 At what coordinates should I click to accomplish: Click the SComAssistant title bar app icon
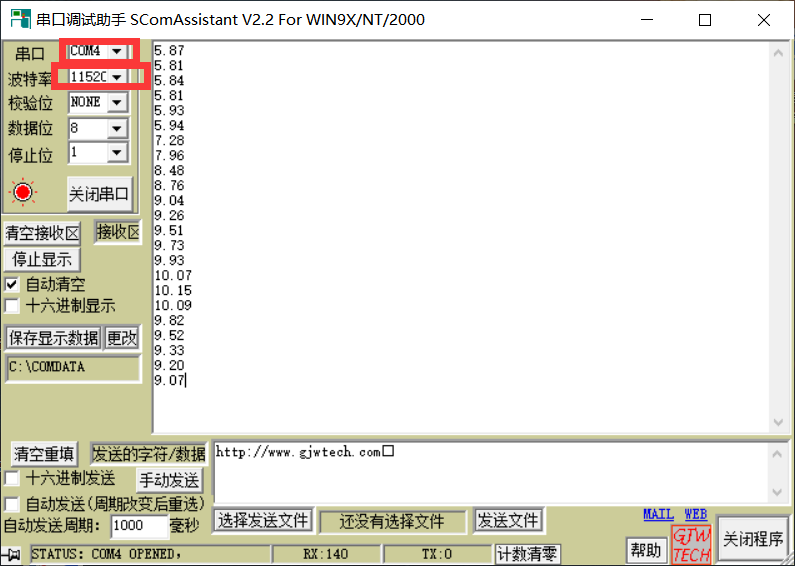[x=20, y=19]
